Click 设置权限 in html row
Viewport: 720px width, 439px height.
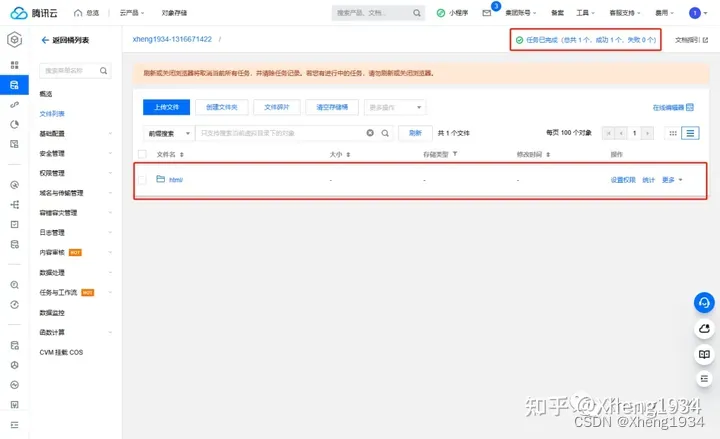tap(623, 180)
